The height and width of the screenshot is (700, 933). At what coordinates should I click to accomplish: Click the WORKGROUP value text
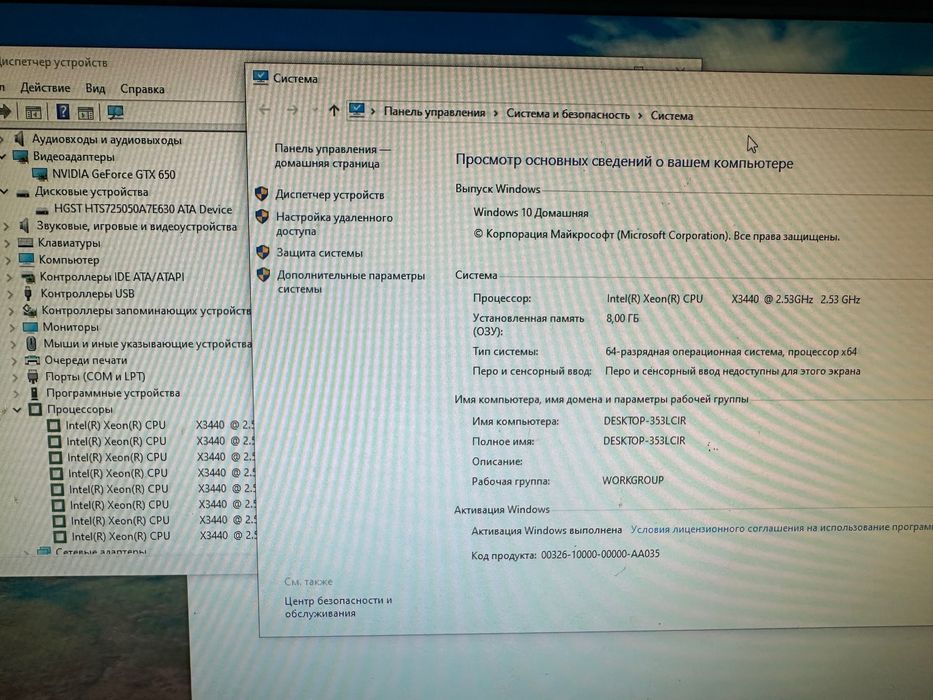tap(633, 480)
